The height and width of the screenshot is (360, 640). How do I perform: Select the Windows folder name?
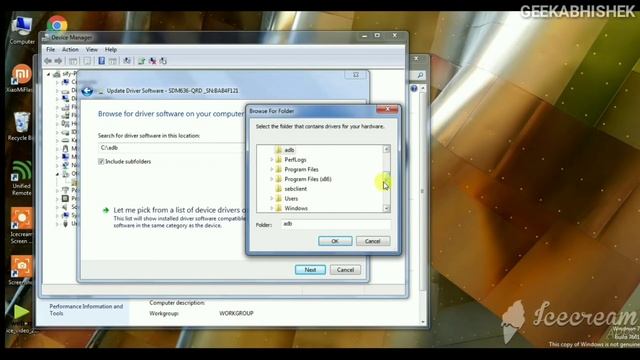296,208
